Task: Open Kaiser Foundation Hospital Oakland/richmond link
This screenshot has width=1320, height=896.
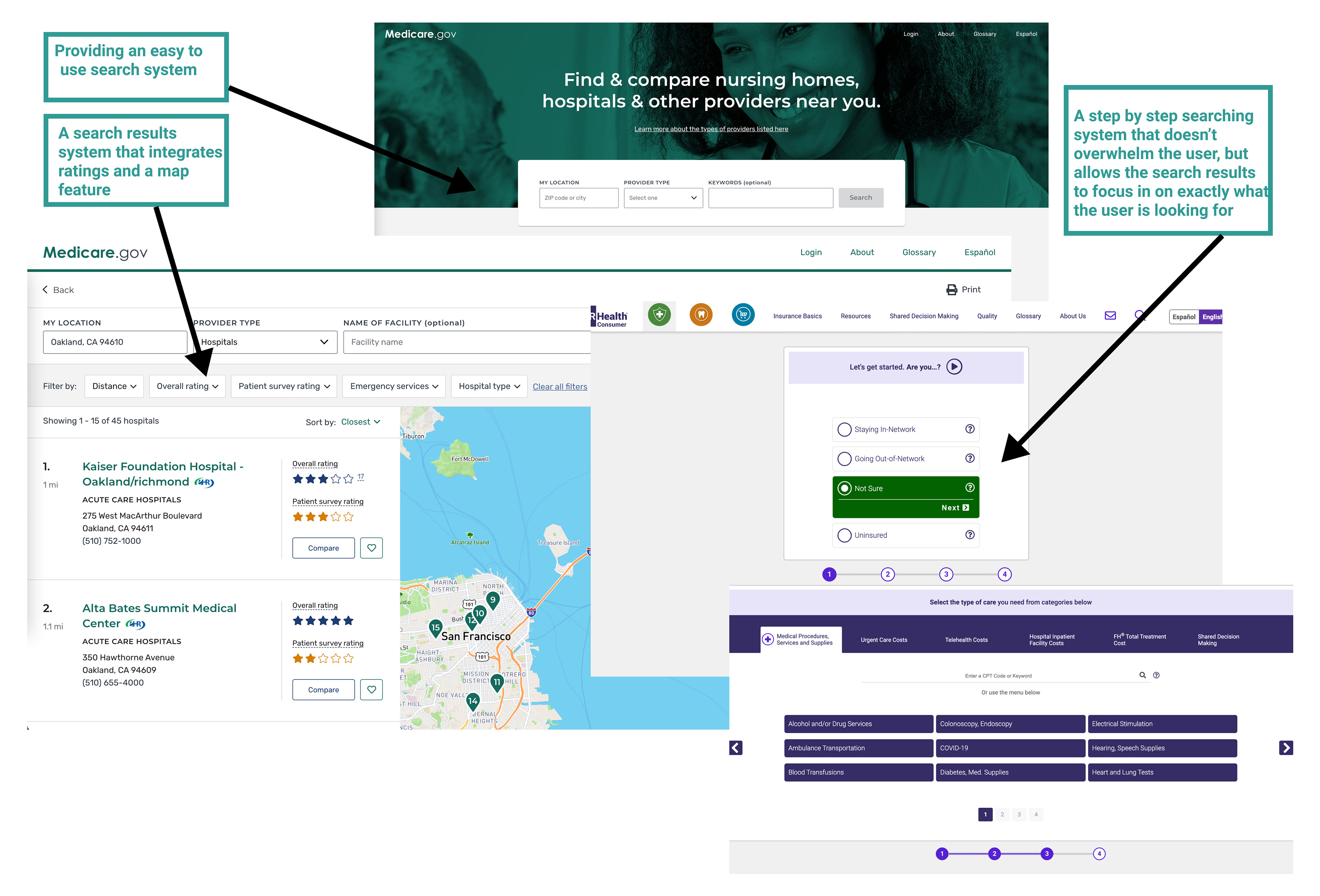Action: click(163, 474)
